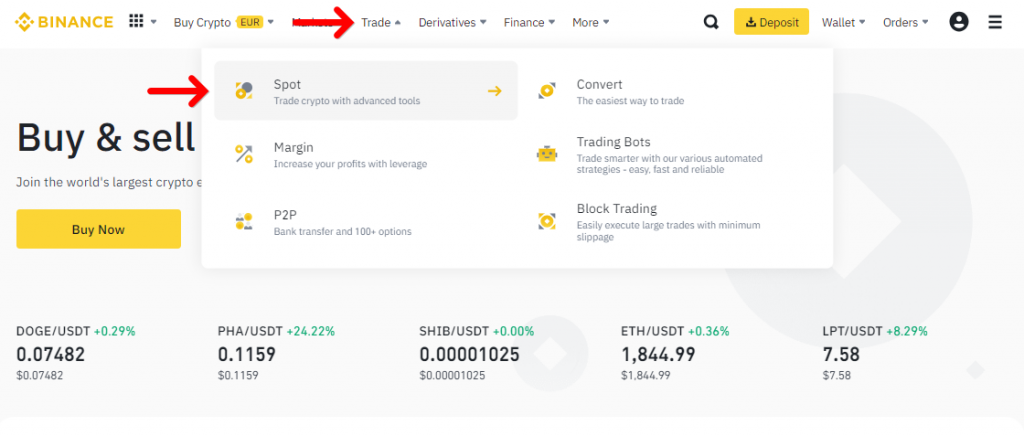The width and height of the screenshot is (1024, 436).
Task: Expand the Orders dropdown
Action: point(905,22)
